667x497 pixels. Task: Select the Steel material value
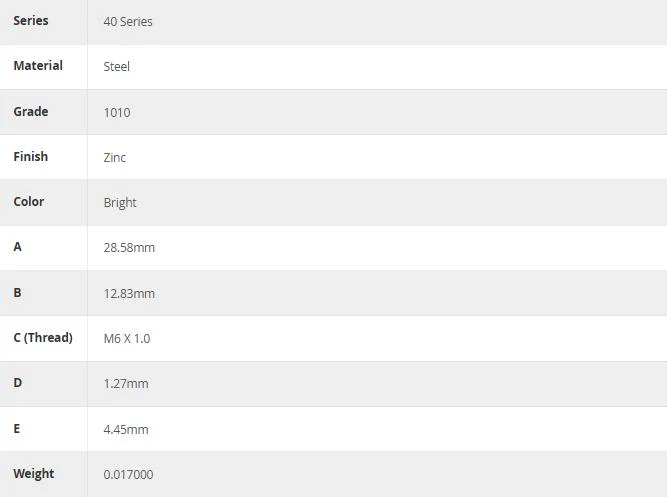117,66
